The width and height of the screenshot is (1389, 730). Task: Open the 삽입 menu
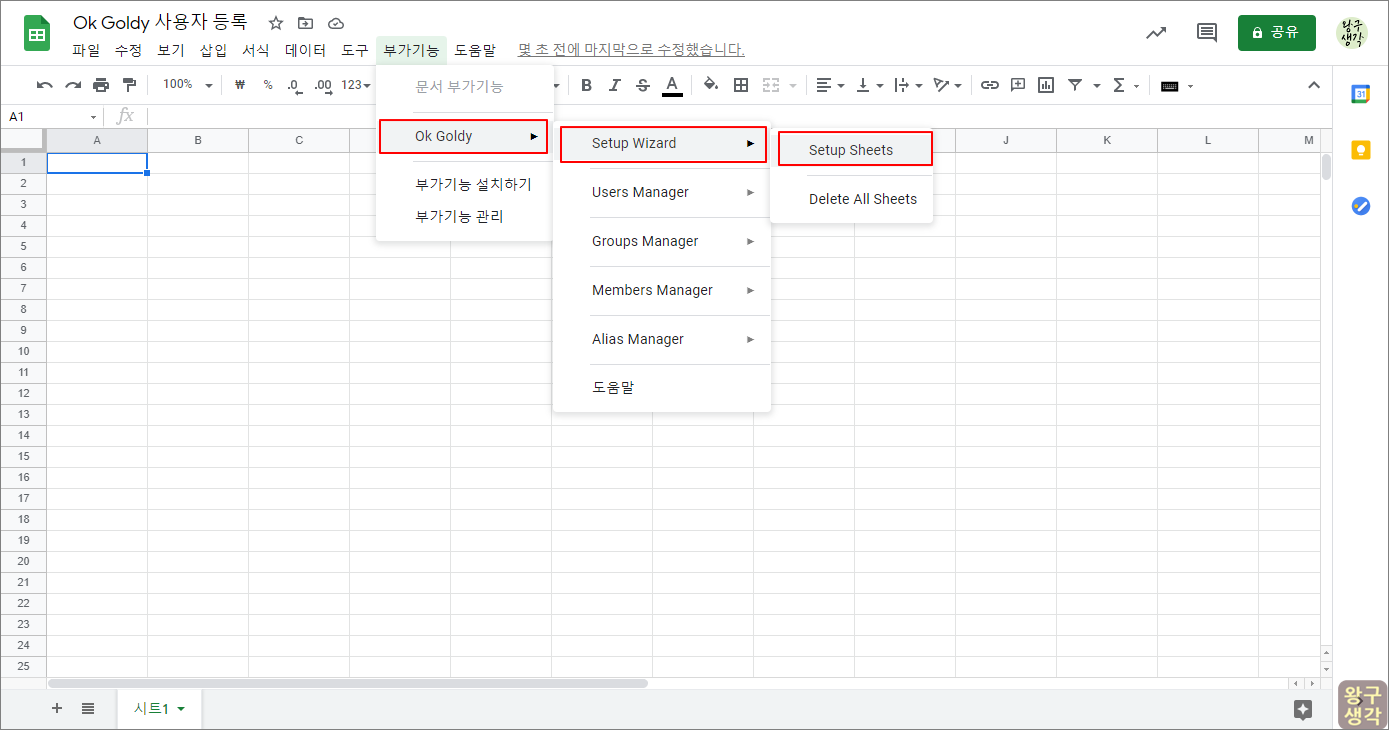(x=213, y=50)
